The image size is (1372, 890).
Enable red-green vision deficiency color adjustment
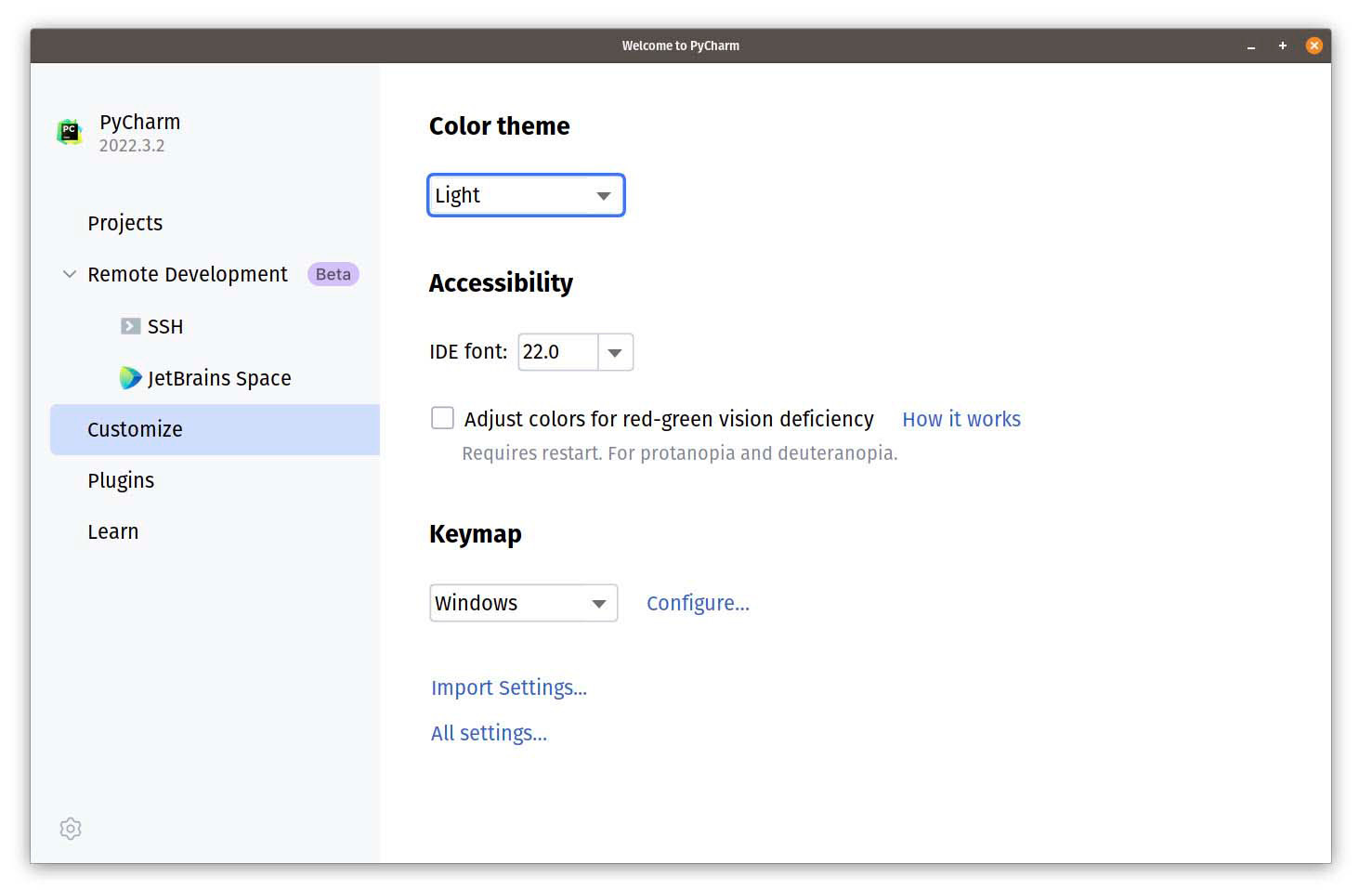click(x=443, y=418)
